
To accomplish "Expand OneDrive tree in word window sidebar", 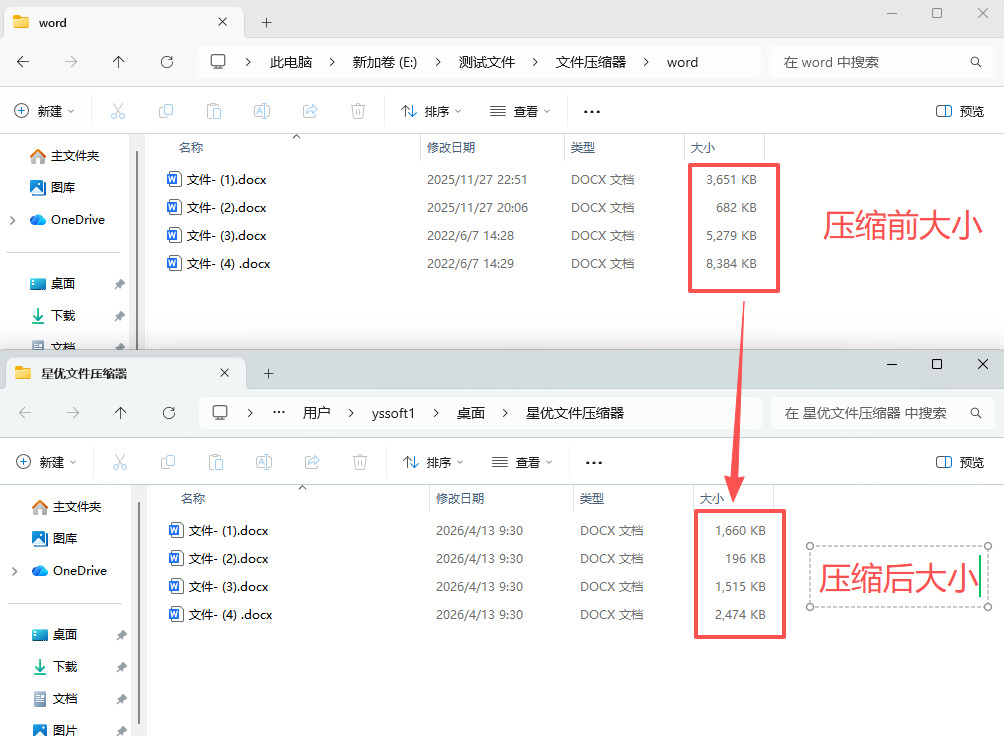I will tap(13, 220).
